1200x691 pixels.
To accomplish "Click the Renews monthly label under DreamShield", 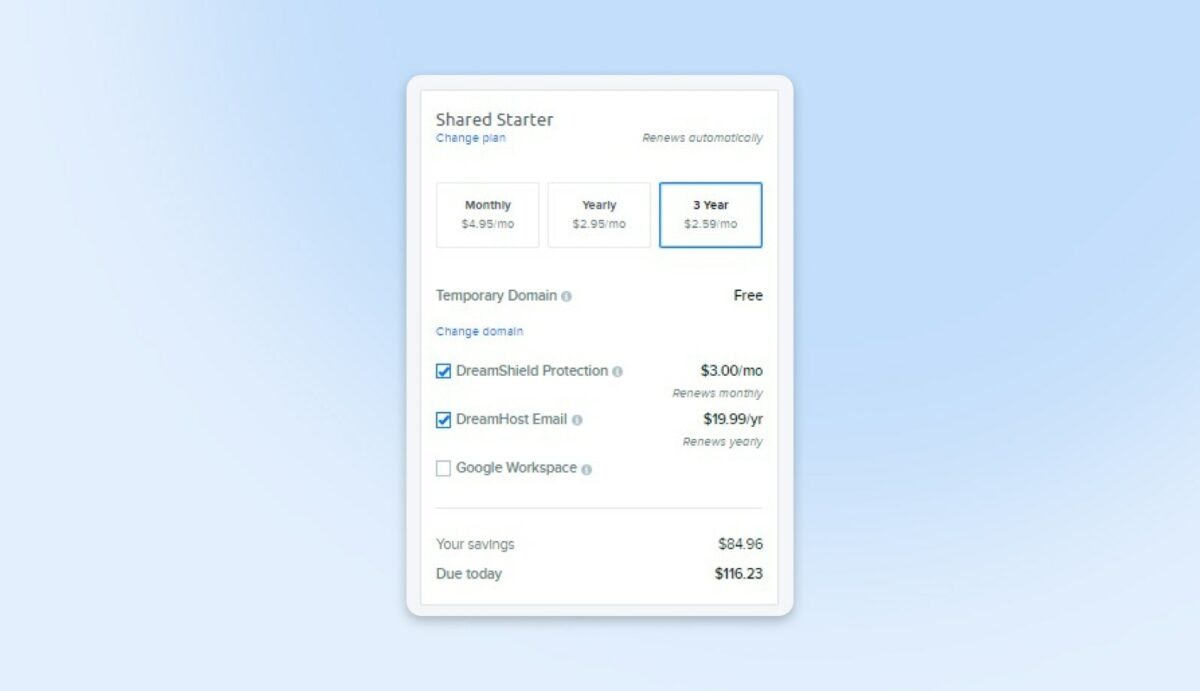I will click(x=718, y=393).
